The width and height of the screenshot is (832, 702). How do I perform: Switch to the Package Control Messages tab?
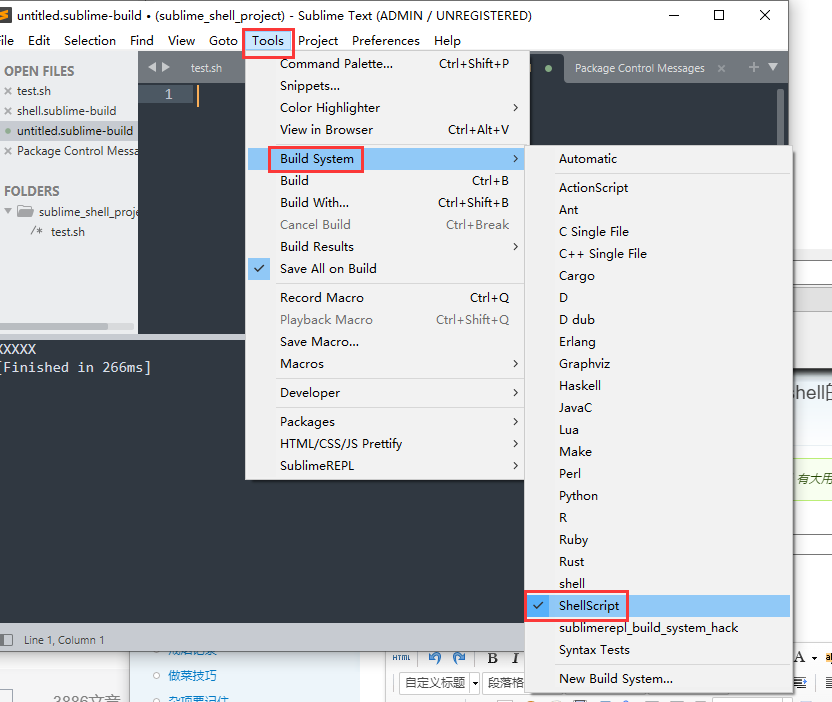coord(639,68)
